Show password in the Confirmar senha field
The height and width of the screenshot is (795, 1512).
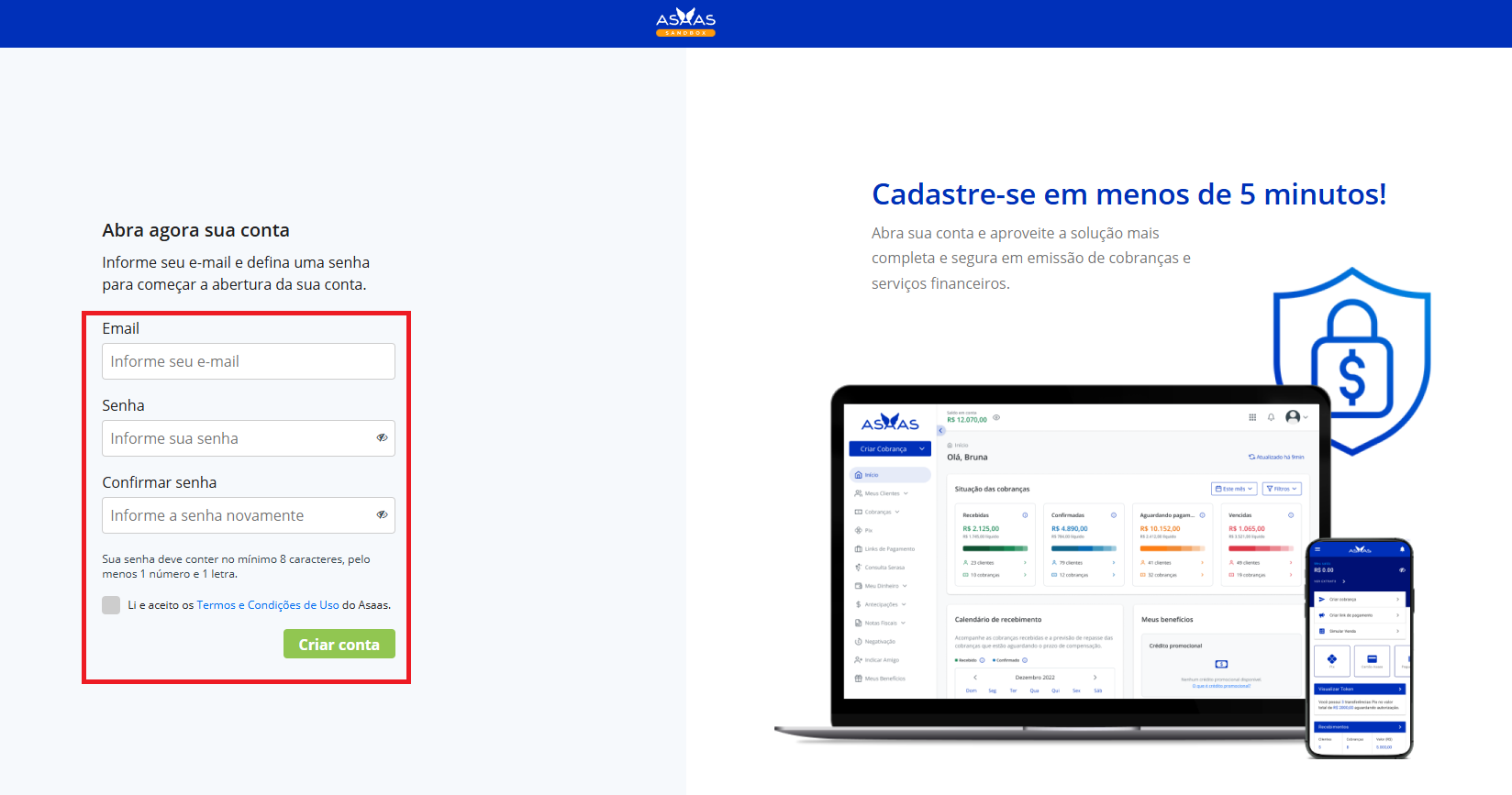click(382, 515)
